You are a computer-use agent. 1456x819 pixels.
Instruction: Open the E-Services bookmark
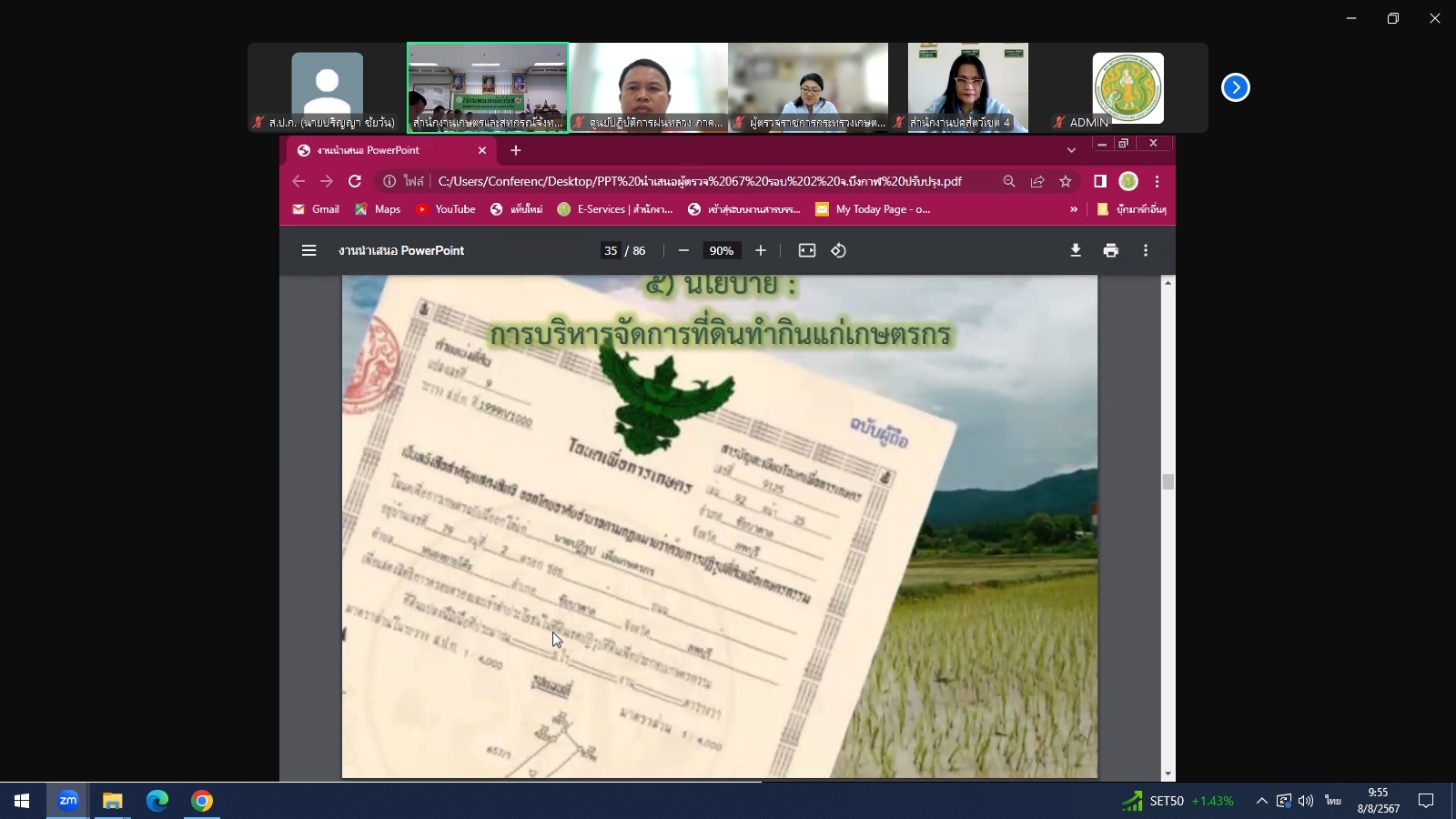(615, 209)
